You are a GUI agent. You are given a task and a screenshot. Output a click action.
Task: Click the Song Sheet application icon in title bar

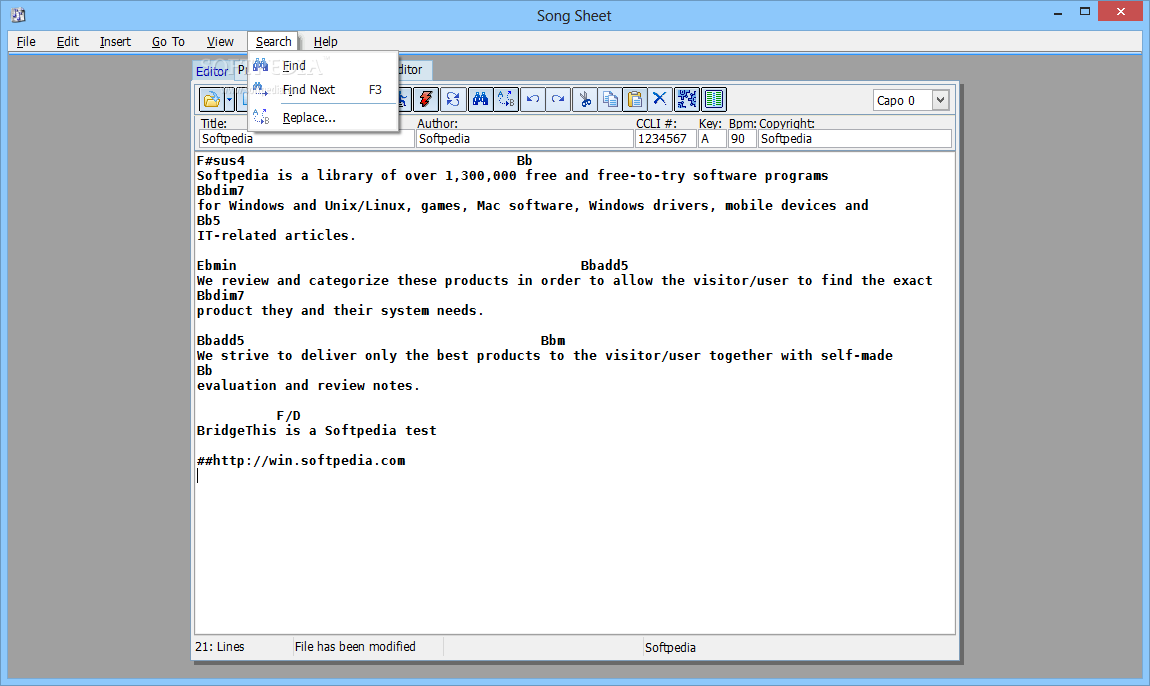pyautogui.click(x=18, y=15)
